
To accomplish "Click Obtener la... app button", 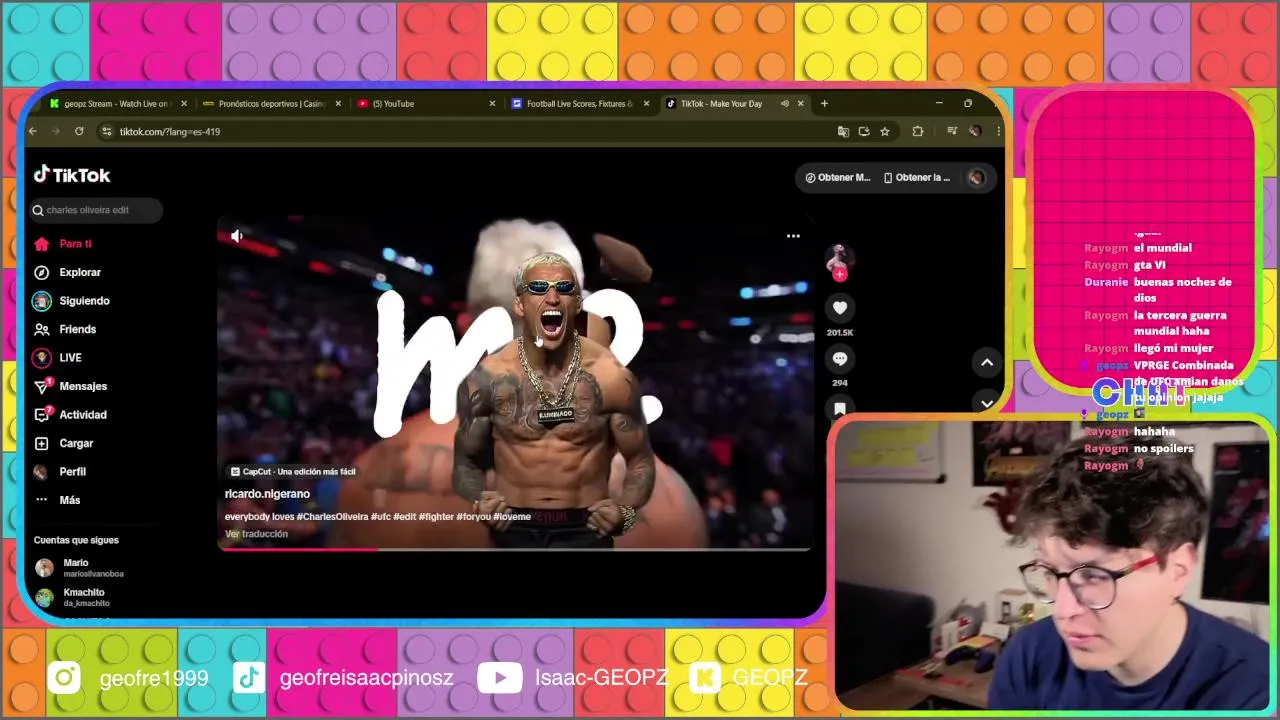I will pos(917,178).
